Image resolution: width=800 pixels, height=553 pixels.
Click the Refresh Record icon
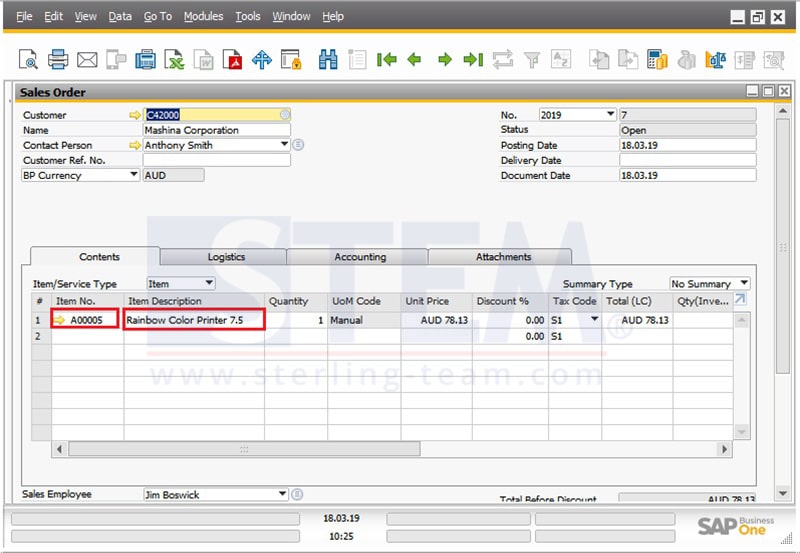pos(503,60)
